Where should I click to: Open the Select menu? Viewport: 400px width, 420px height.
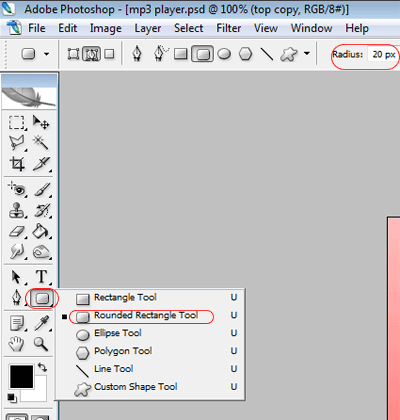(188, 28)
